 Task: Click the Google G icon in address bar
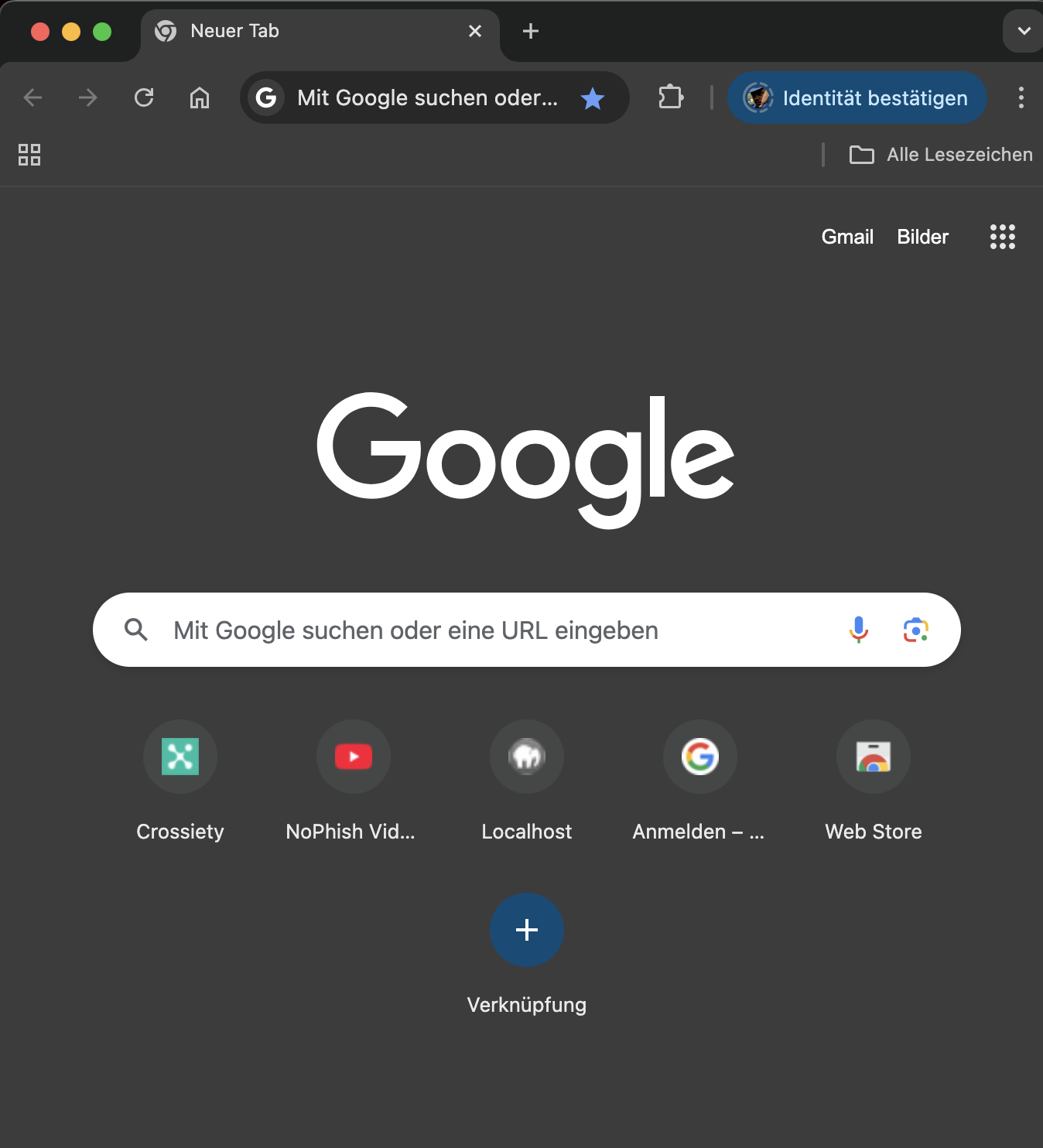266,97
